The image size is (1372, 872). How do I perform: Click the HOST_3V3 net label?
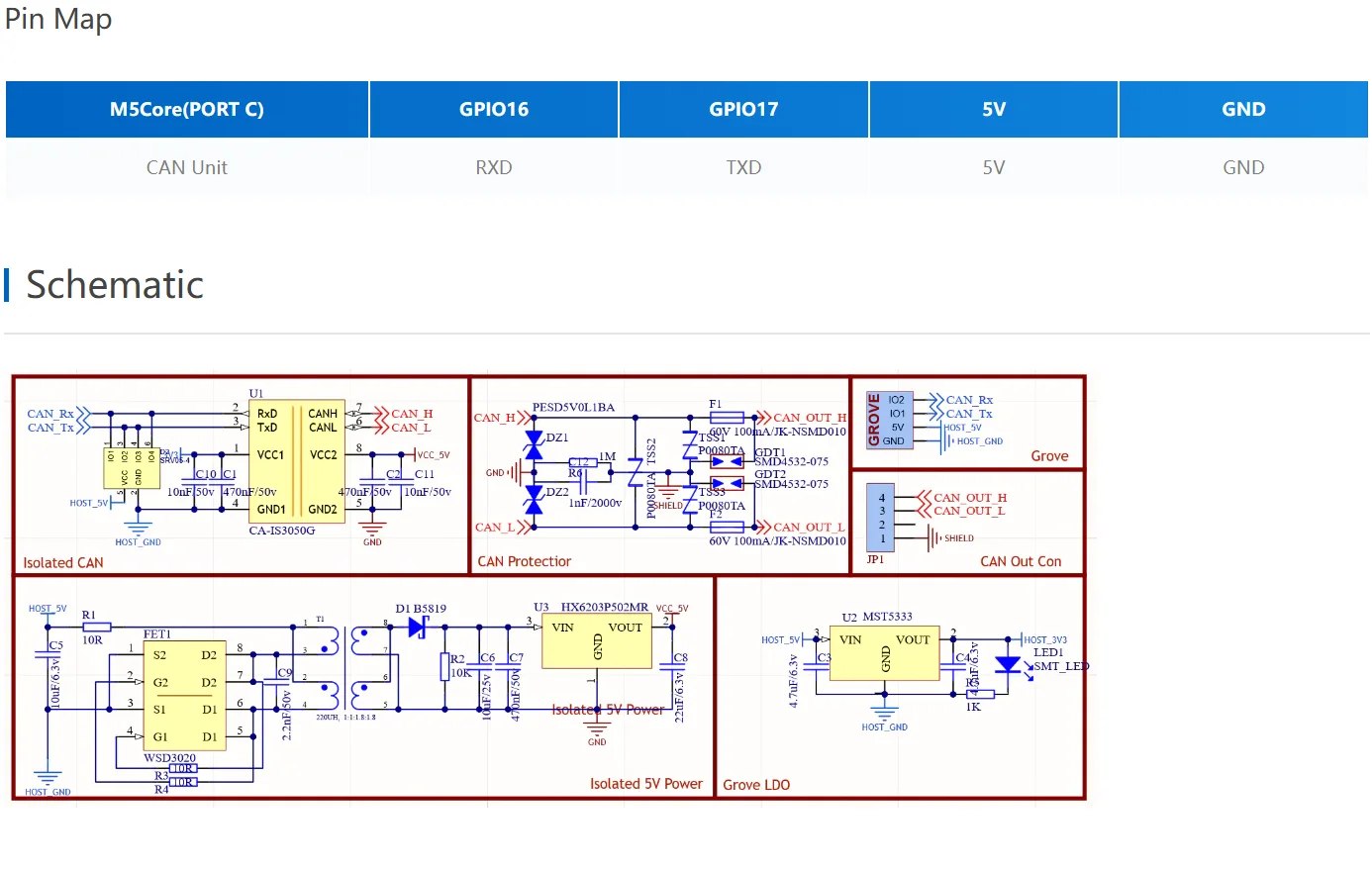point(1045,640)
